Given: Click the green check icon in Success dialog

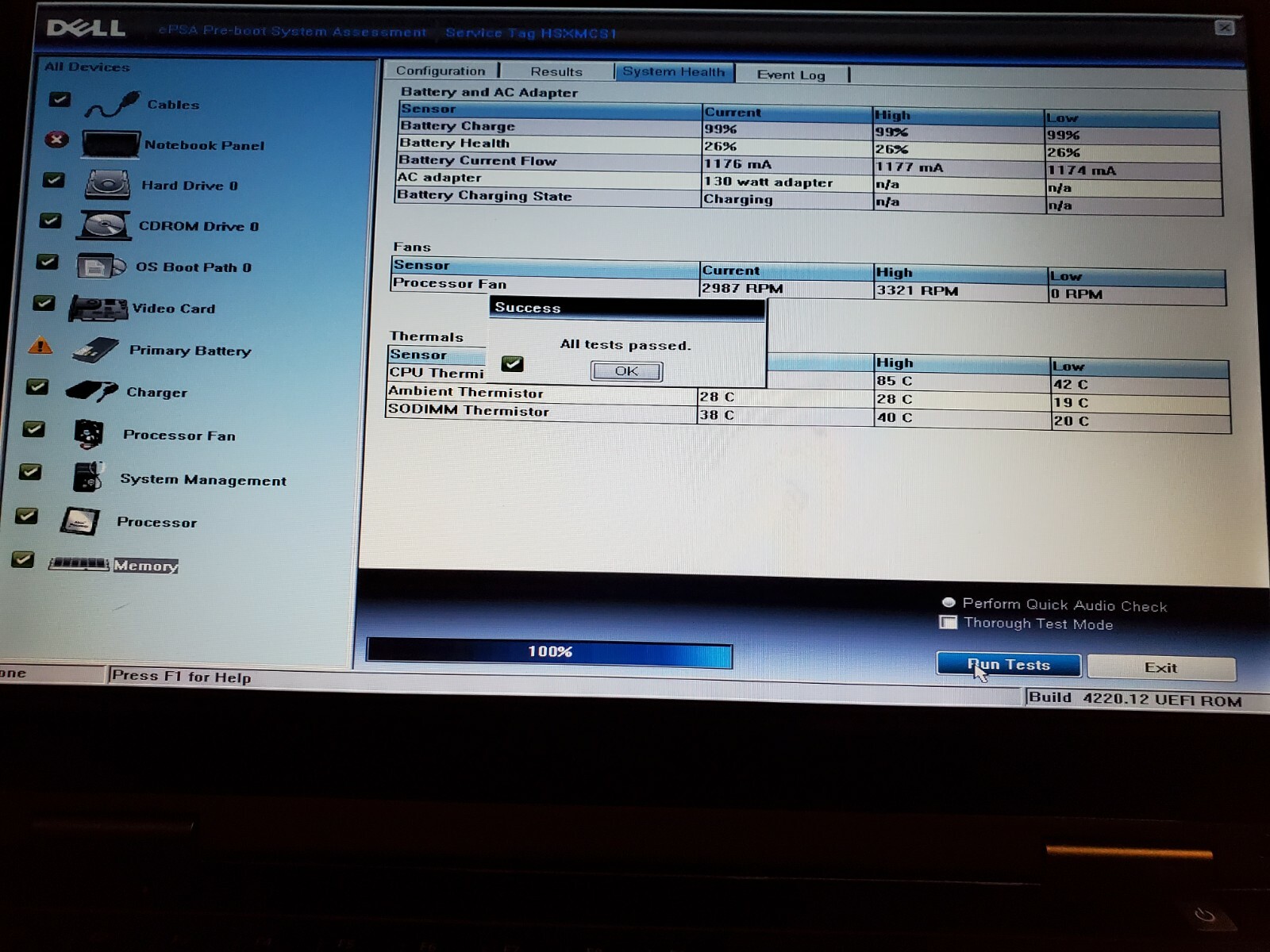Looking at the screenshot, I should (x=512, y=364).
